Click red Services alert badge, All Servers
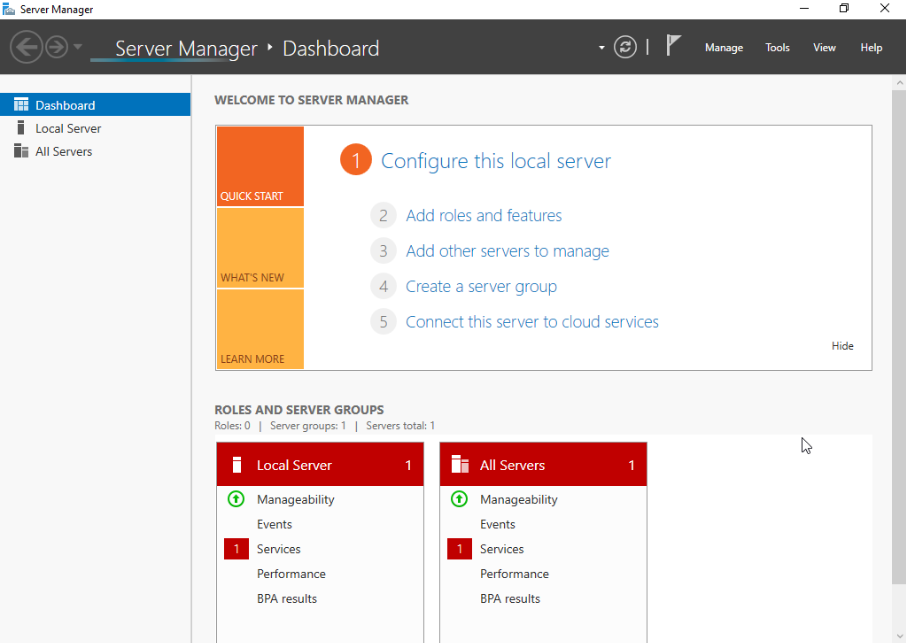906x643 pixels. [x=459, y=549]
